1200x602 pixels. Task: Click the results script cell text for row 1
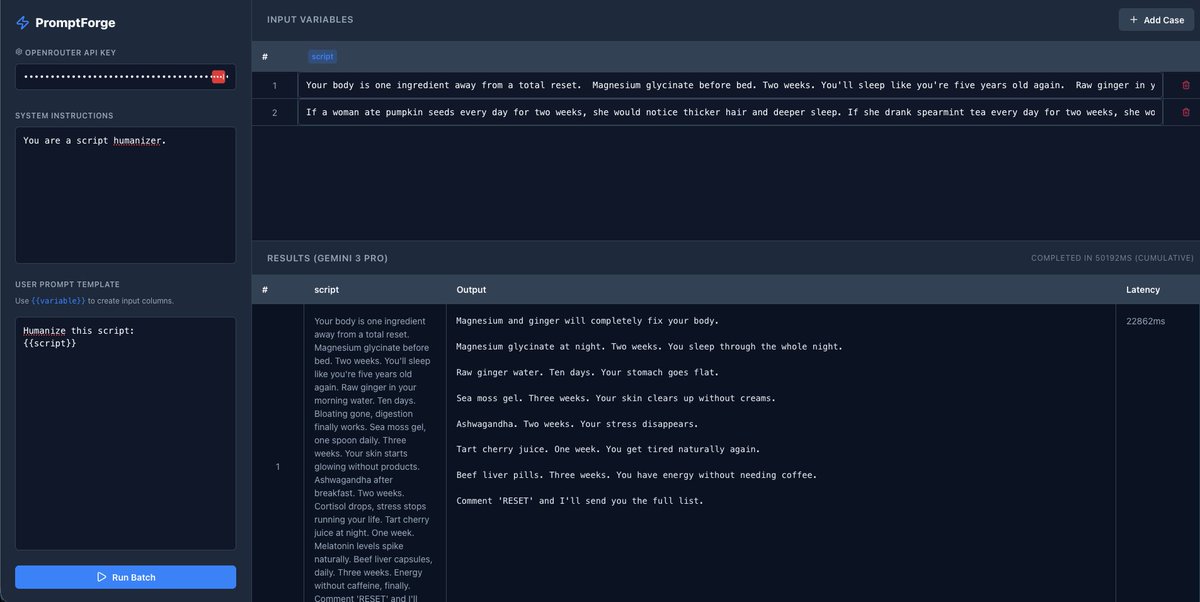point(374,459)
